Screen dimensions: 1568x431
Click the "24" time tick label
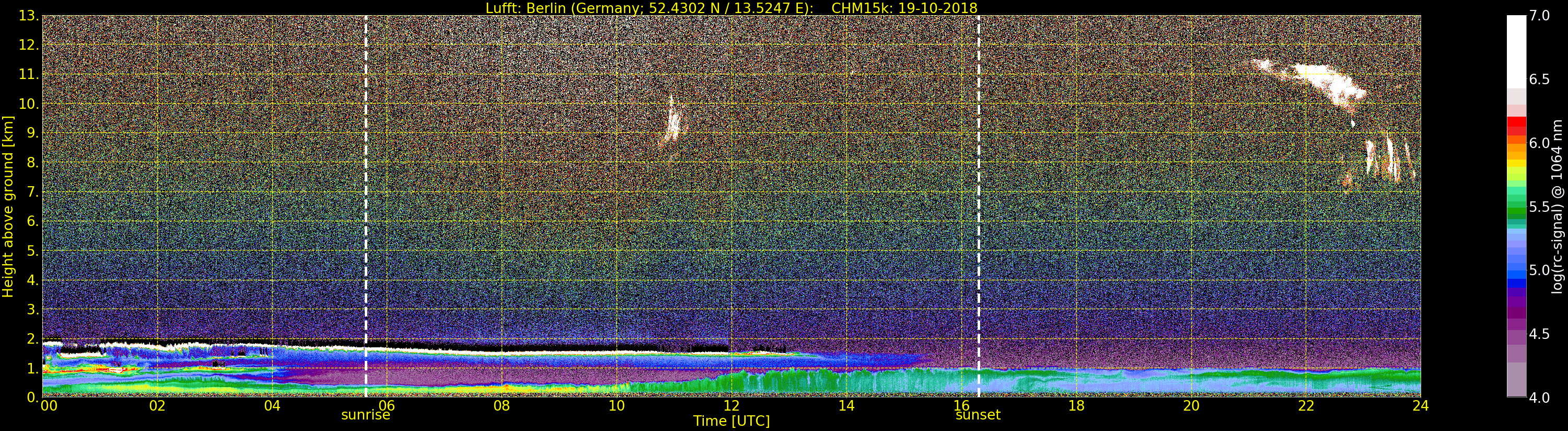1421,406
